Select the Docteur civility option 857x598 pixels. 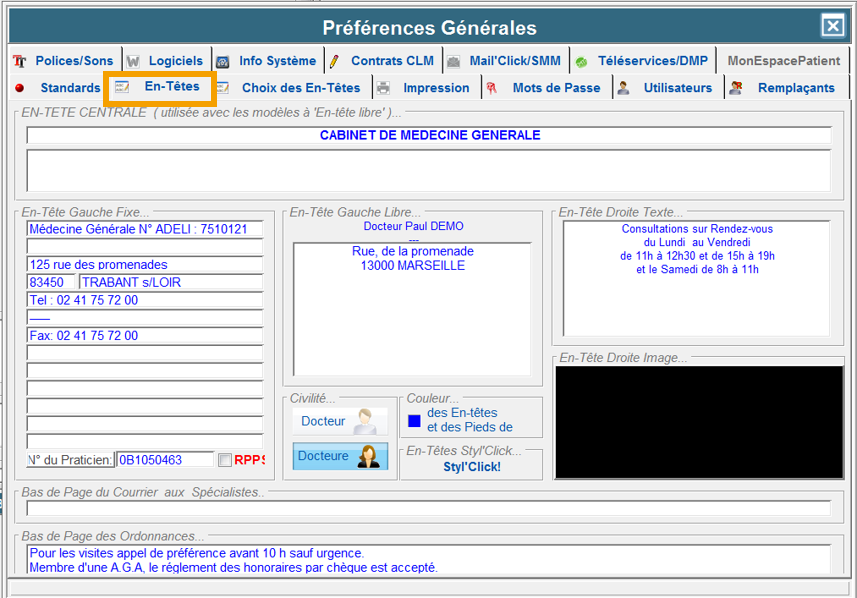(340, 421)
